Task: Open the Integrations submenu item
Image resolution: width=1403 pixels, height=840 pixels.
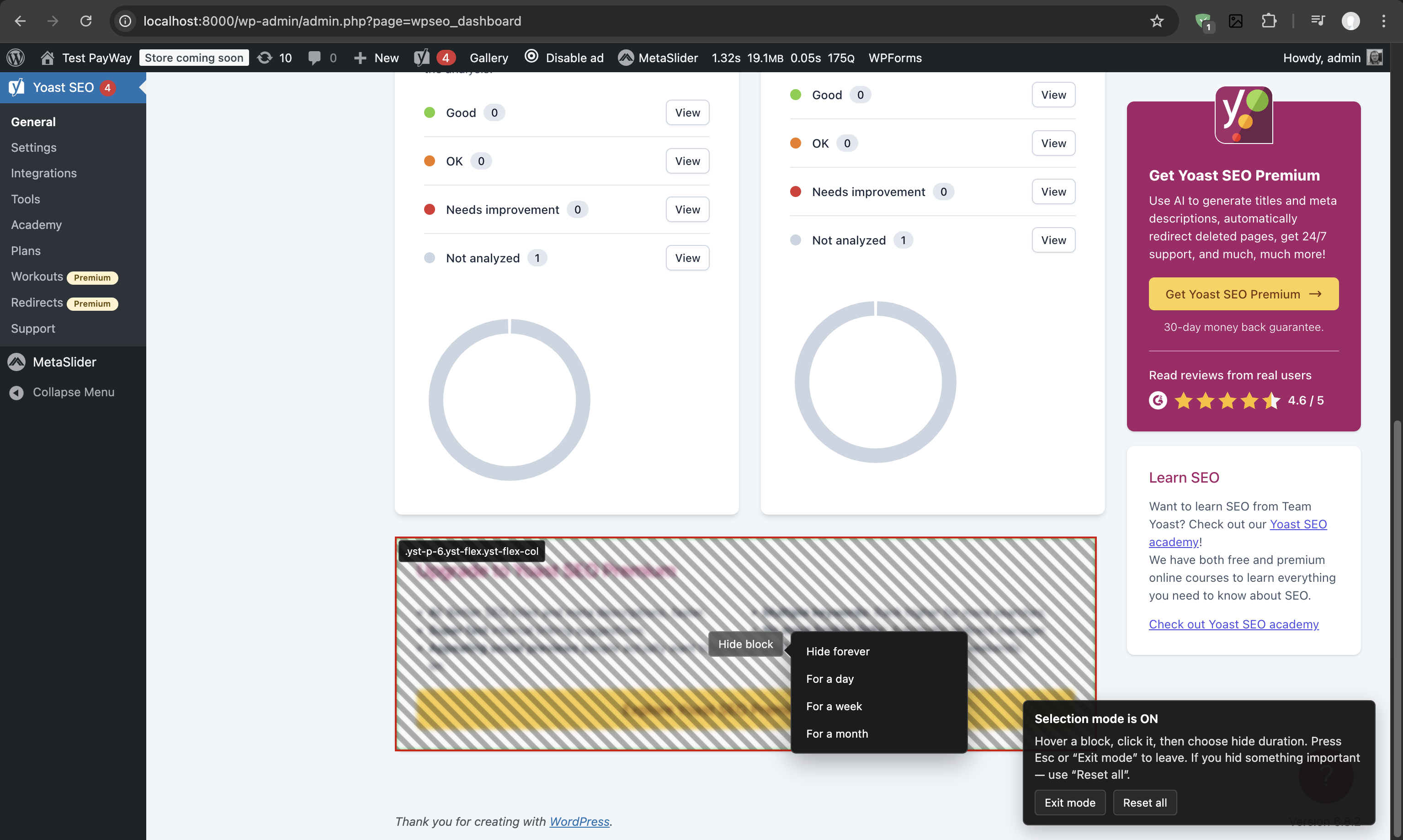Action: click(x=43, y=173)
